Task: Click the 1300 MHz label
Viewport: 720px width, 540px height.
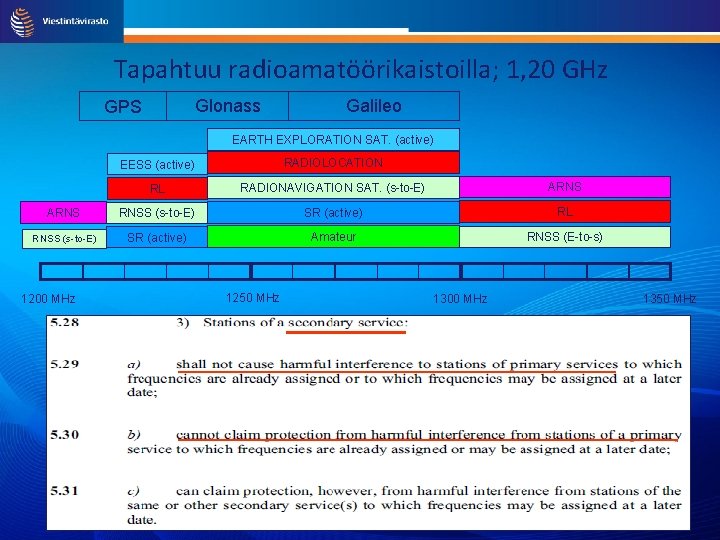Action: tap(460, 299)
